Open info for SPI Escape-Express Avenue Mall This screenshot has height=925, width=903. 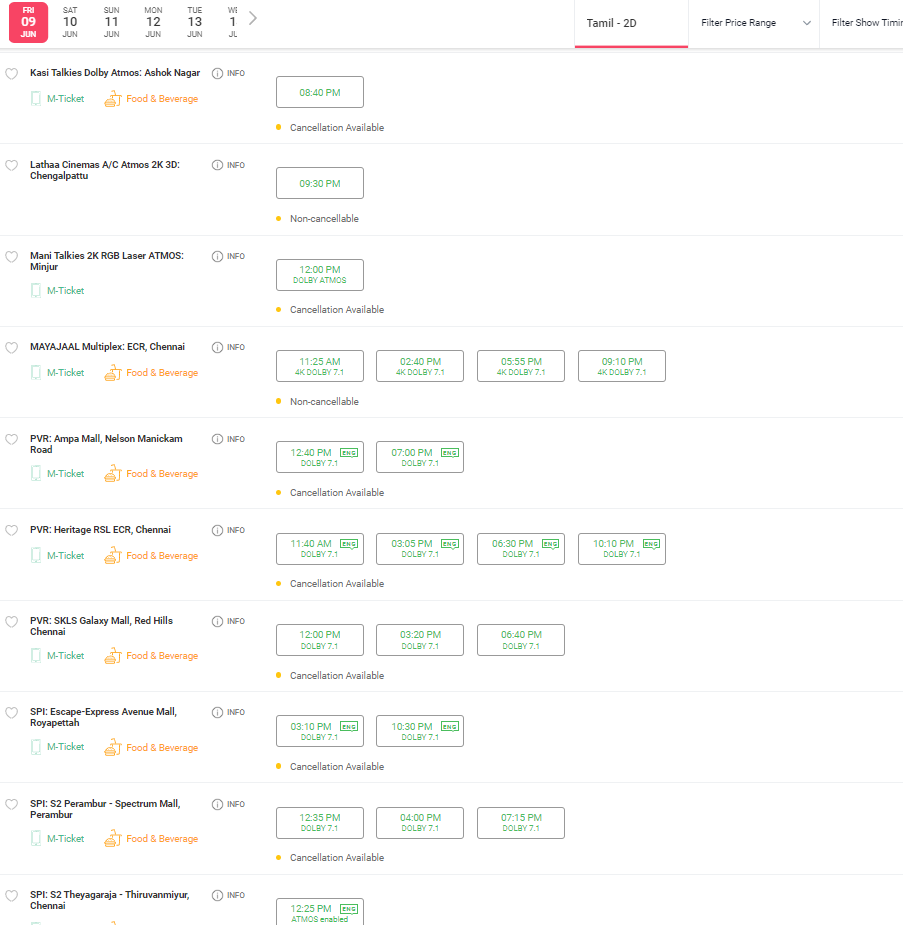pyautogui.click(x=217, y=712)
